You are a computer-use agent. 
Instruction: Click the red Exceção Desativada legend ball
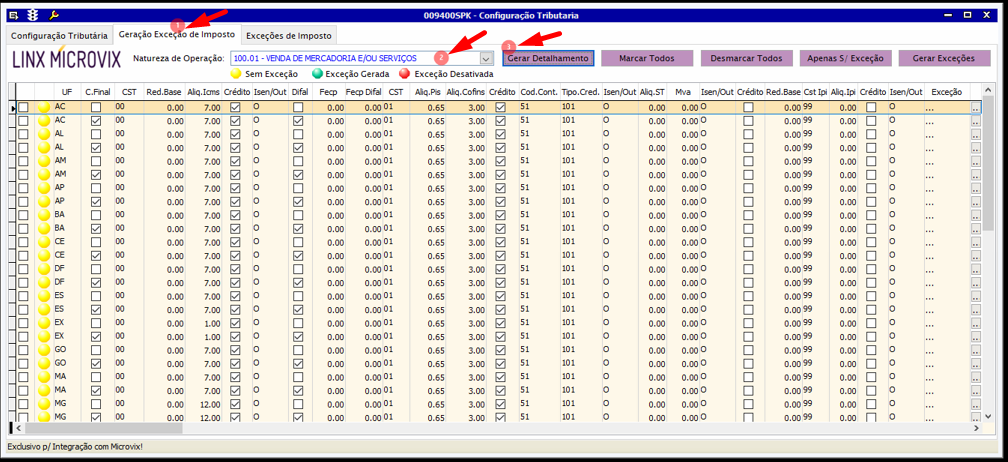[405, 74]
